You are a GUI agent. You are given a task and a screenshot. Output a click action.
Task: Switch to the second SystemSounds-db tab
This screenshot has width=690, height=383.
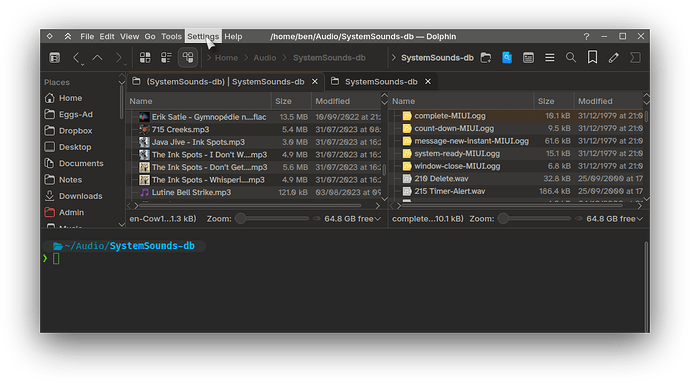pos(381,82)
